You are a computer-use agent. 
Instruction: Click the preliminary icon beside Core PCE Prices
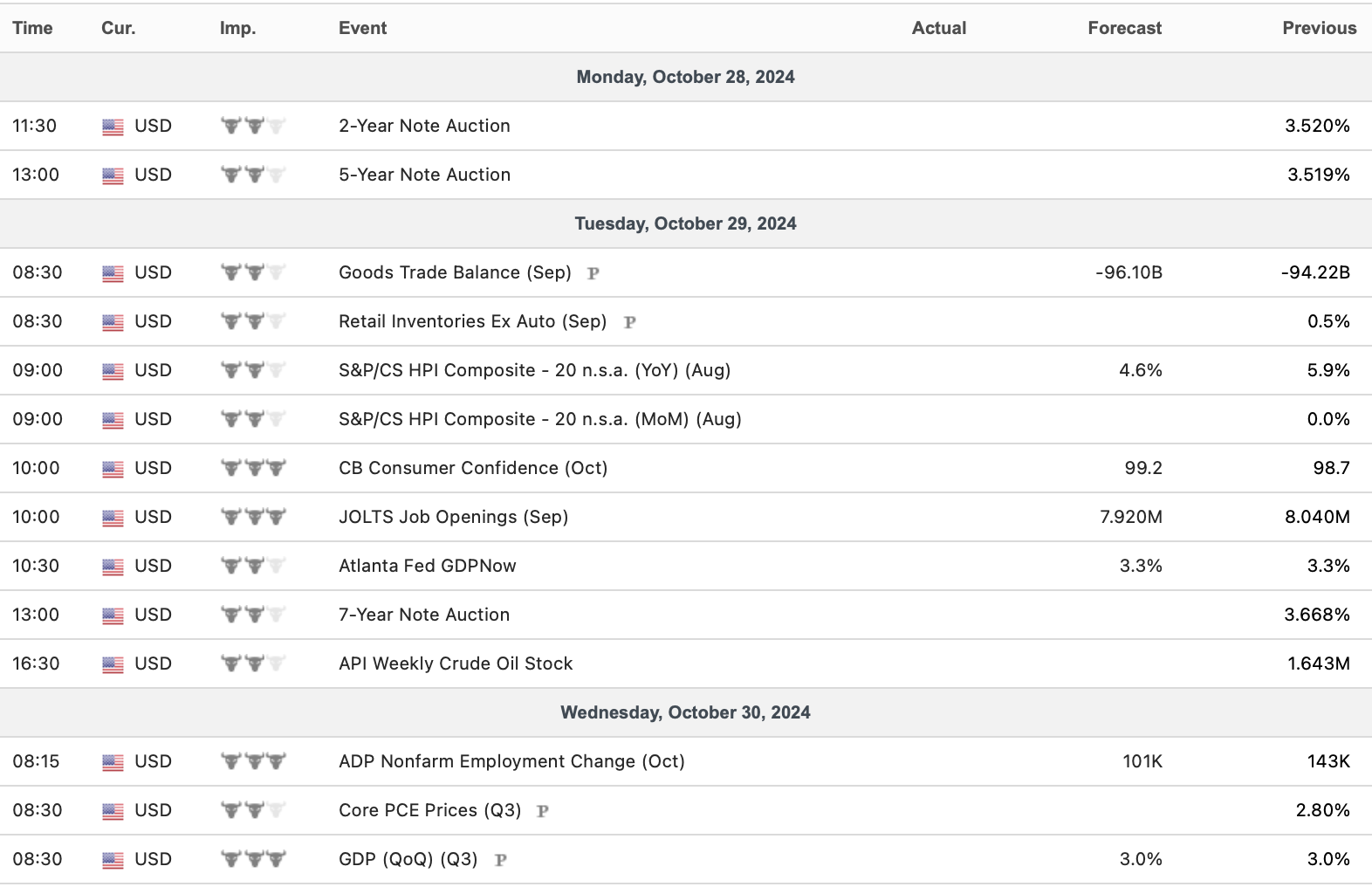543,811
